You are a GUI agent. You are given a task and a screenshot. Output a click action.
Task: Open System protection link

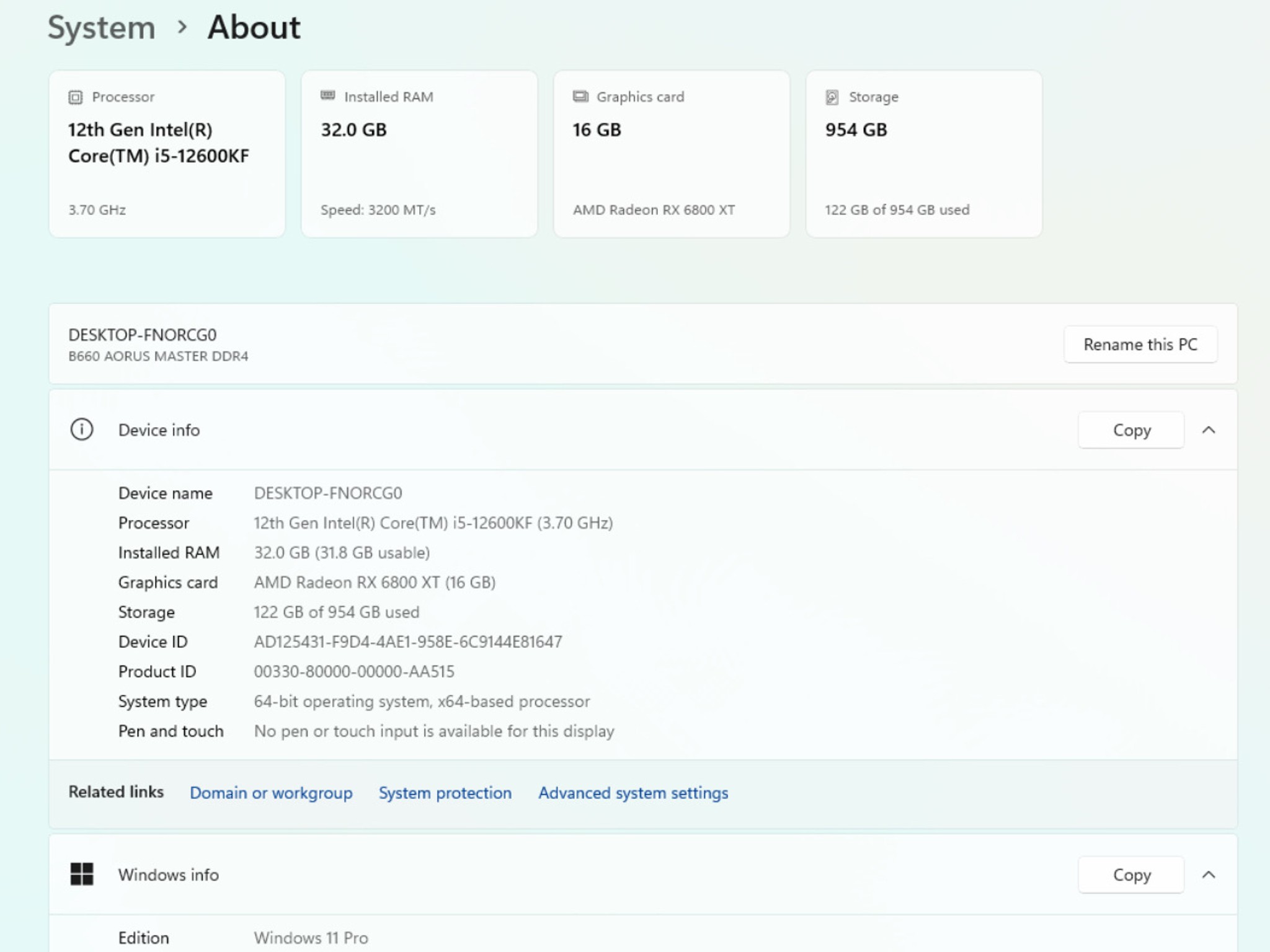445,793
